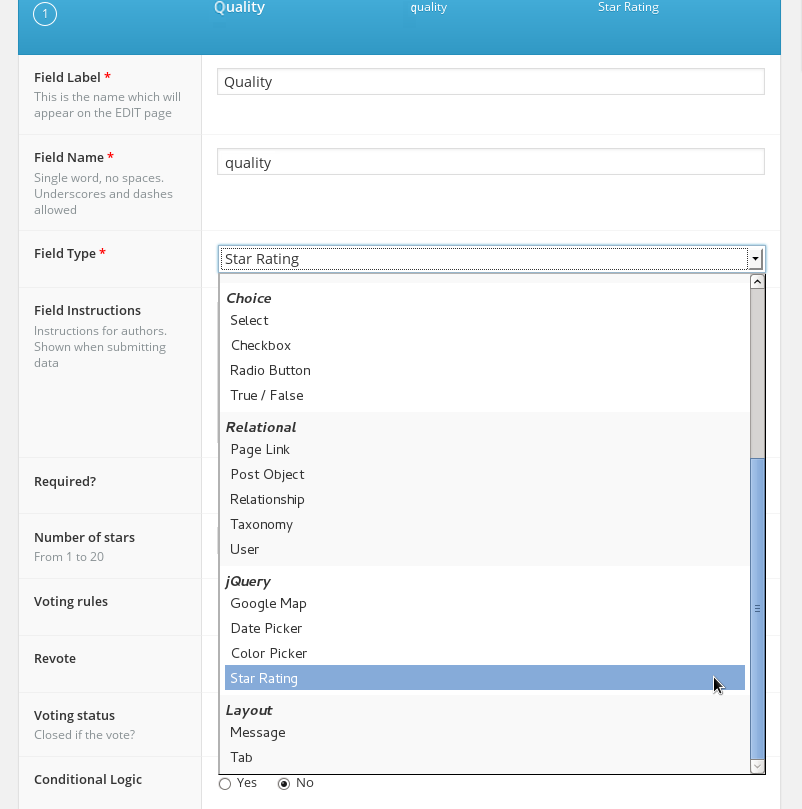802x809 pixels.
Task: Click the dropdown list scrollbar thumb
Action: point(757,607)
